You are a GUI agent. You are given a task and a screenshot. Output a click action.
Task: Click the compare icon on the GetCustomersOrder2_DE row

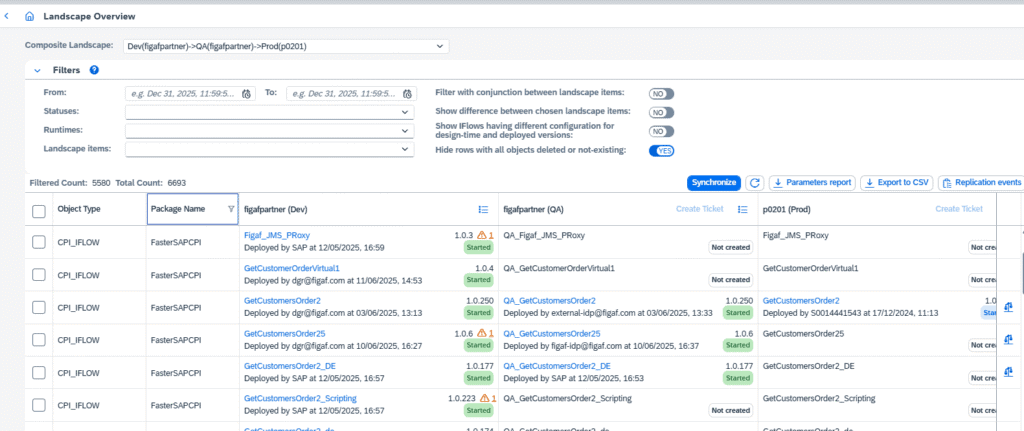pos(1009,372)
